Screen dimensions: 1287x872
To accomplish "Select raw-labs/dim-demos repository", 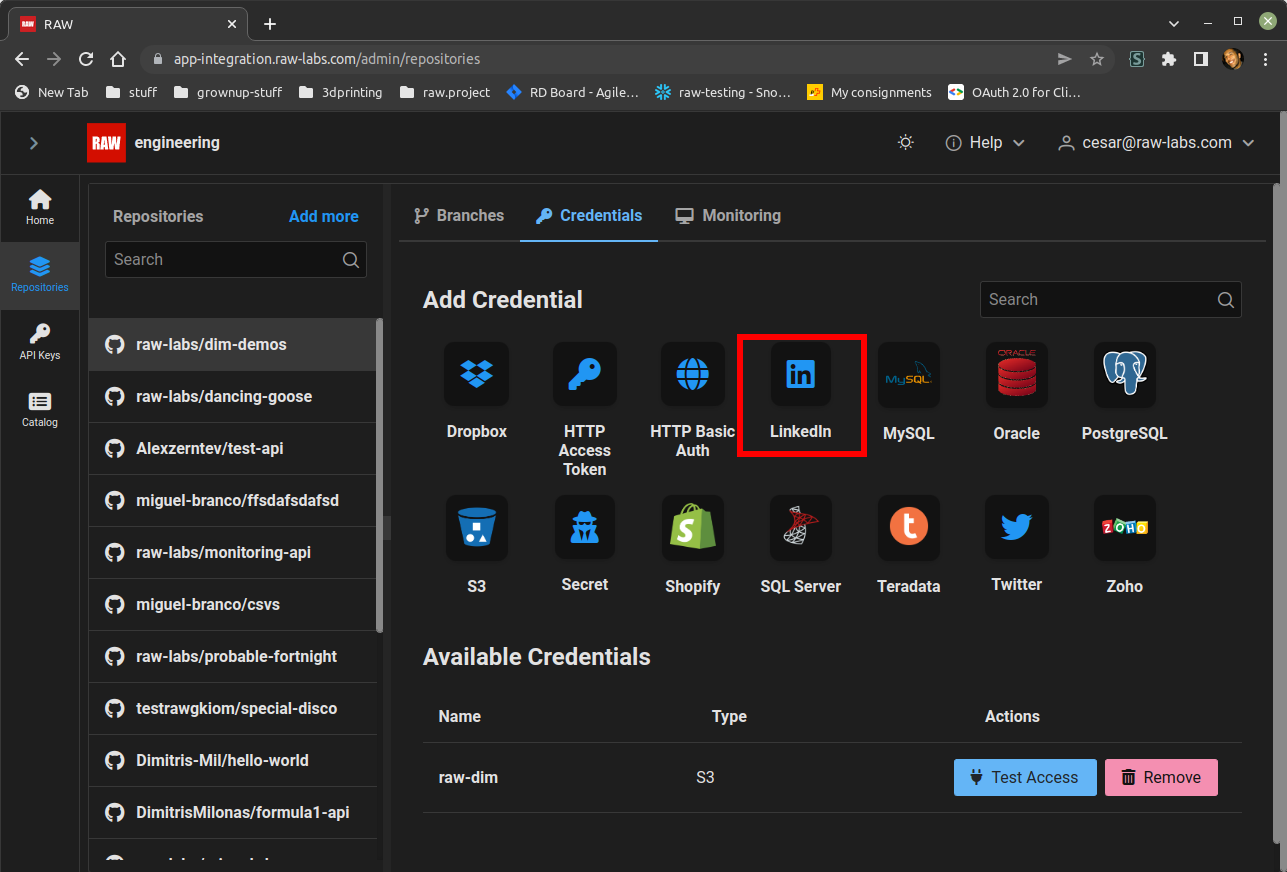I will pyautogui.click(x=233, y=344).
